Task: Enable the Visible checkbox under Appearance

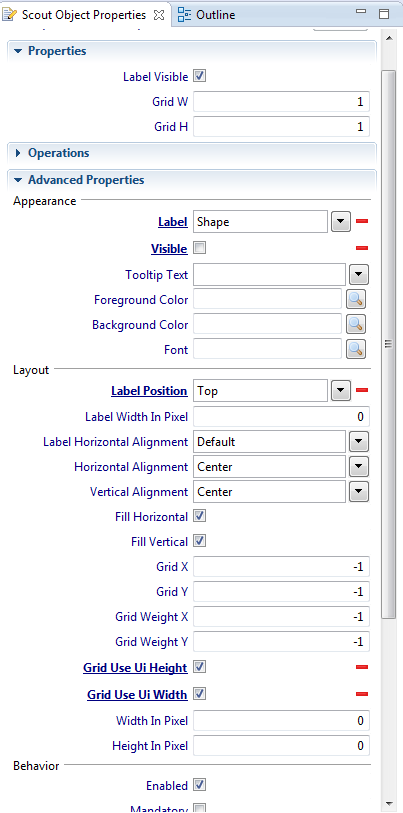Action: click(x=200, y=248)
